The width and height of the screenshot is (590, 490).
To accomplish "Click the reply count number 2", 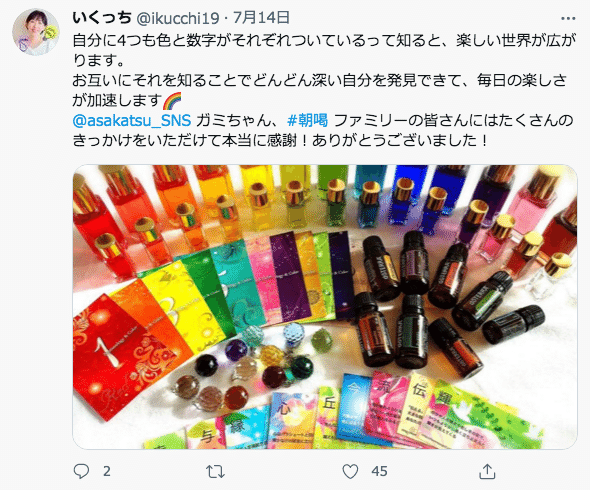I will 106,471.
